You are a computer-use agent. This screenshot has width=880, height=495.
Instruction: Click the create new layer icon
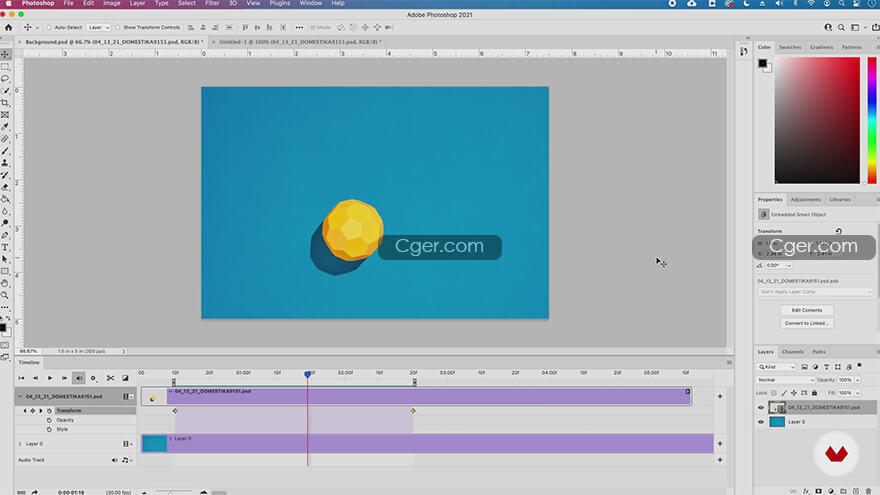(x=856, y=491)
